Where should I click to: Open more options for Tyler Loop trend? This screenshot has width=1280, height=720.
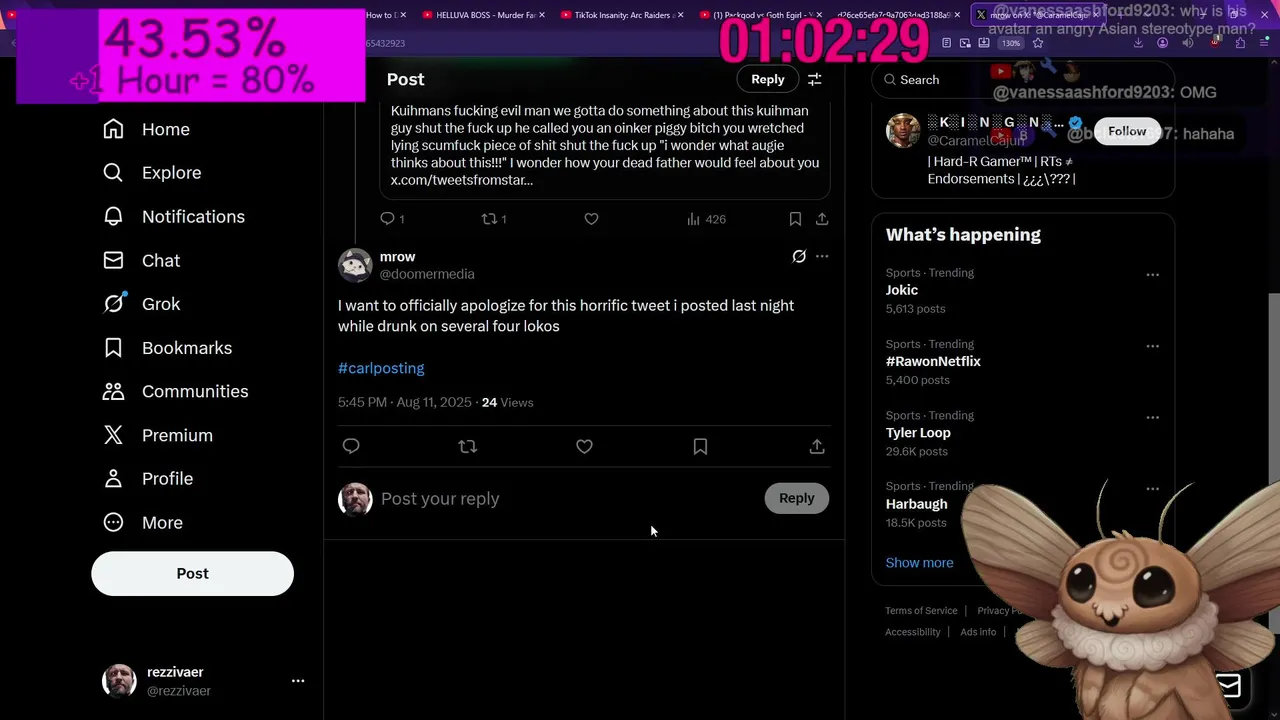click(1153, 417)
